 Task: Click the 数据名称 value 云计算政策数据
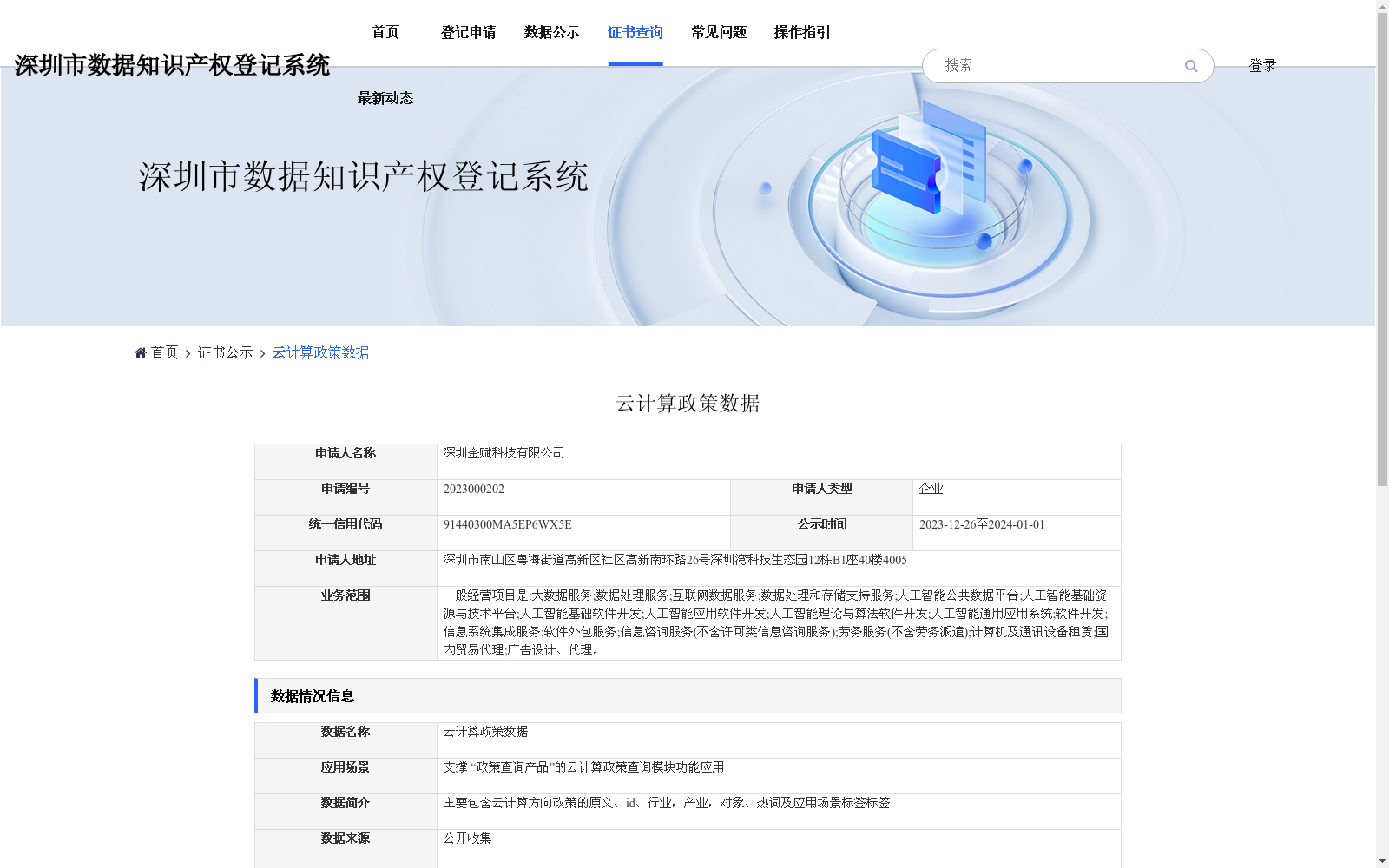click(485, 732)
